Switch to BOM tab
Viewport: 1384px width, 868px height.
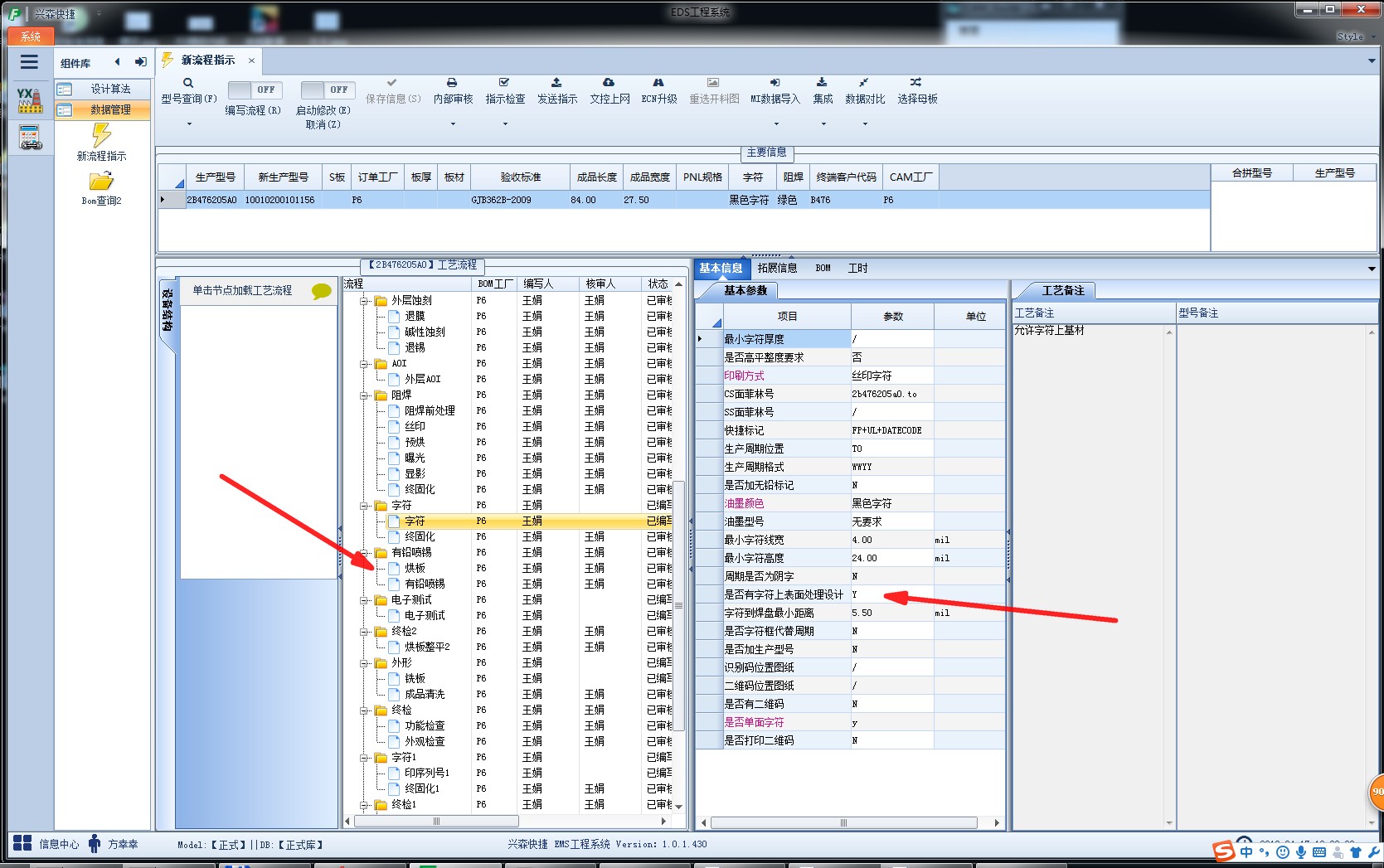click(823, 268)
